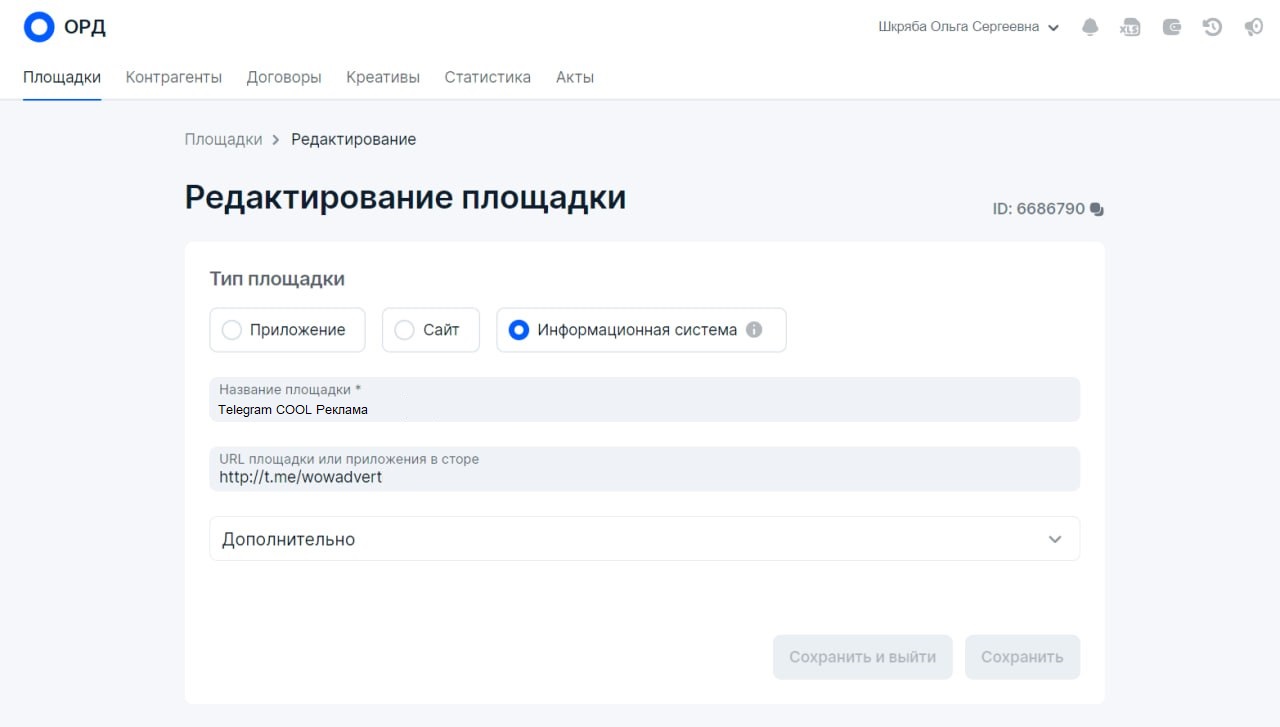Click the XLS export icon
1280x727 pixels.
(x=1130, y=28)
